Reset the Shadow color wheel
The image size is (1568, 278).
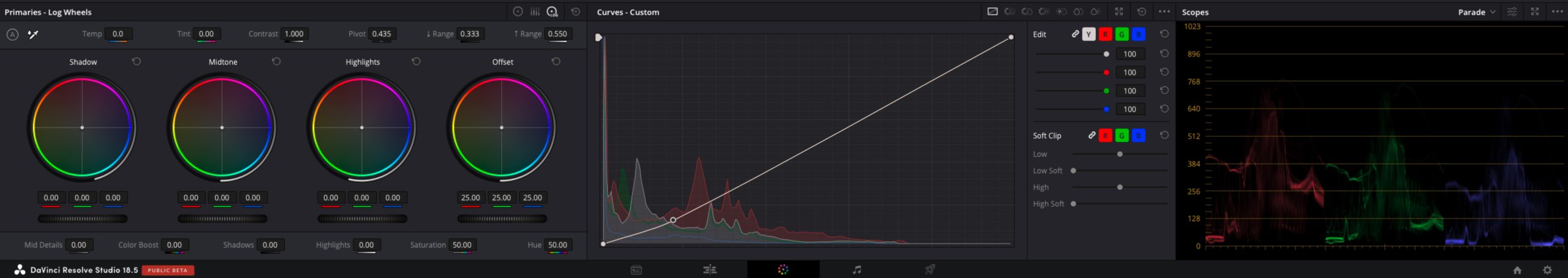(x=137, y=61)
